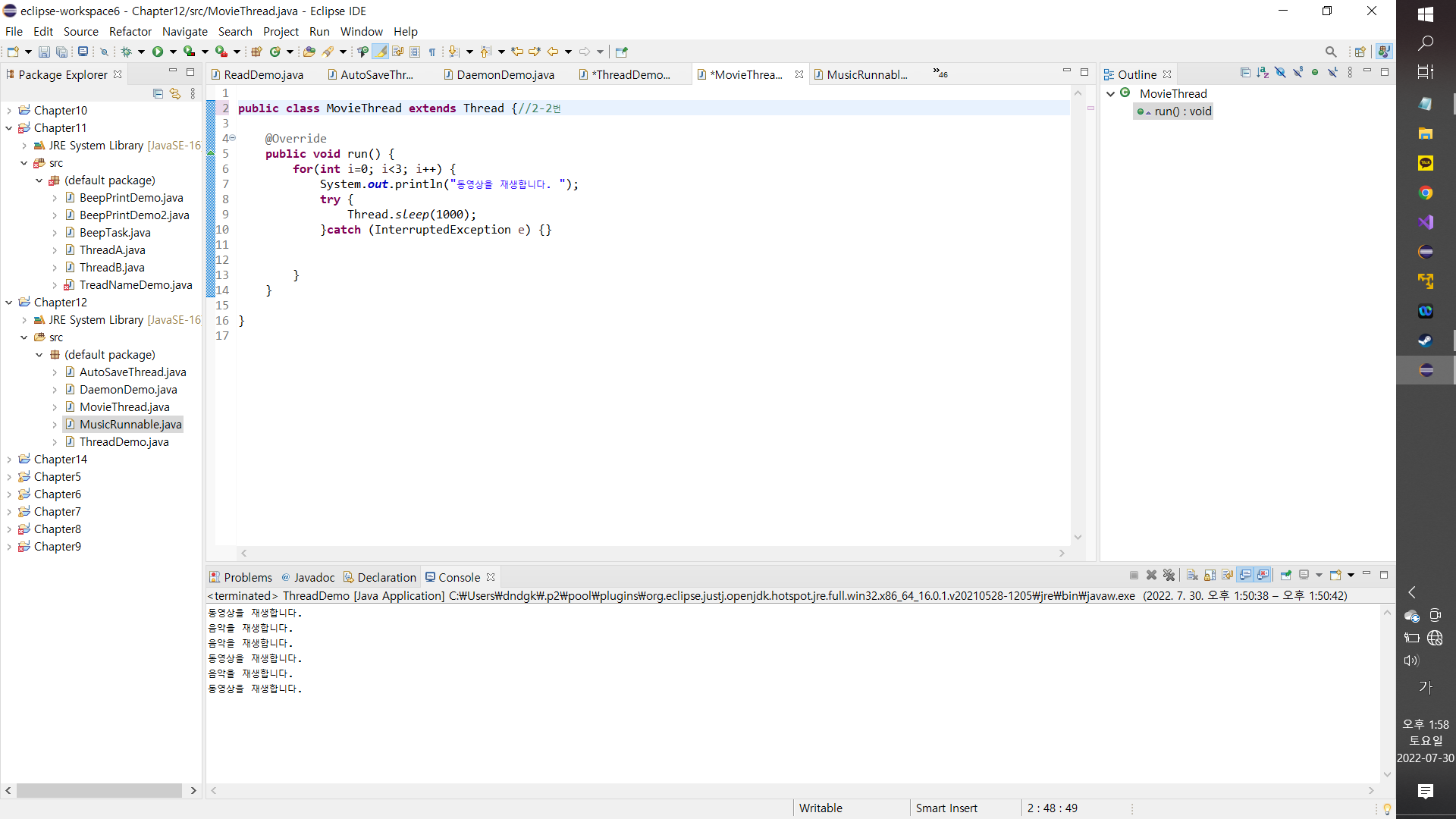Viewport: 1456px width, 819px height.
Task: Click the Pin Console icon
Action: click(x=1285, y=576)
